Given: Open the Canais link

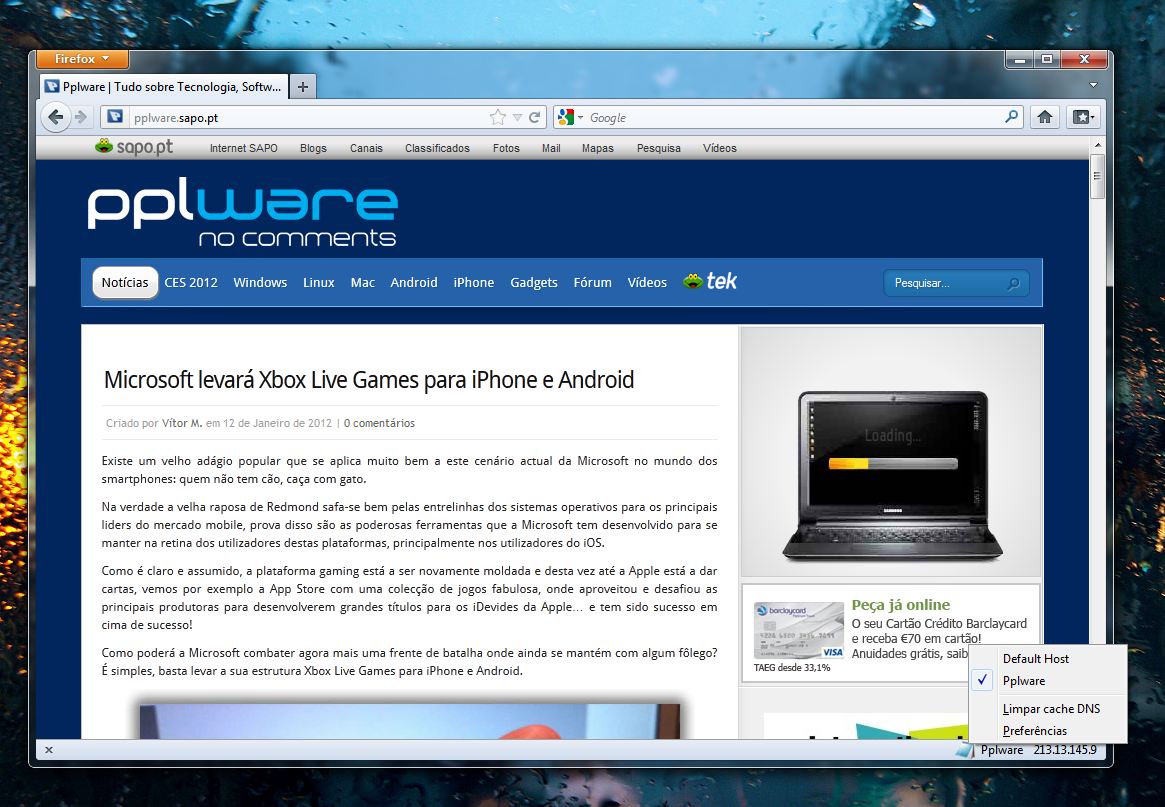Looking at the screenshot, I should [x=366, y=148].
